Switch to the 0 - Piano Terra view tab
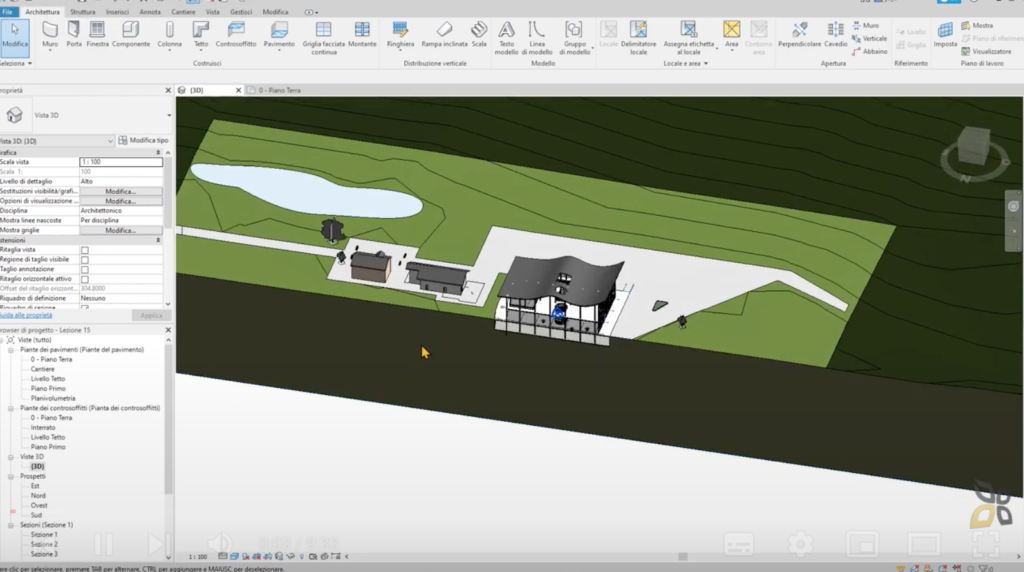Image resolution: width=1024 pixels, height=572 pixels. (280, 90)
